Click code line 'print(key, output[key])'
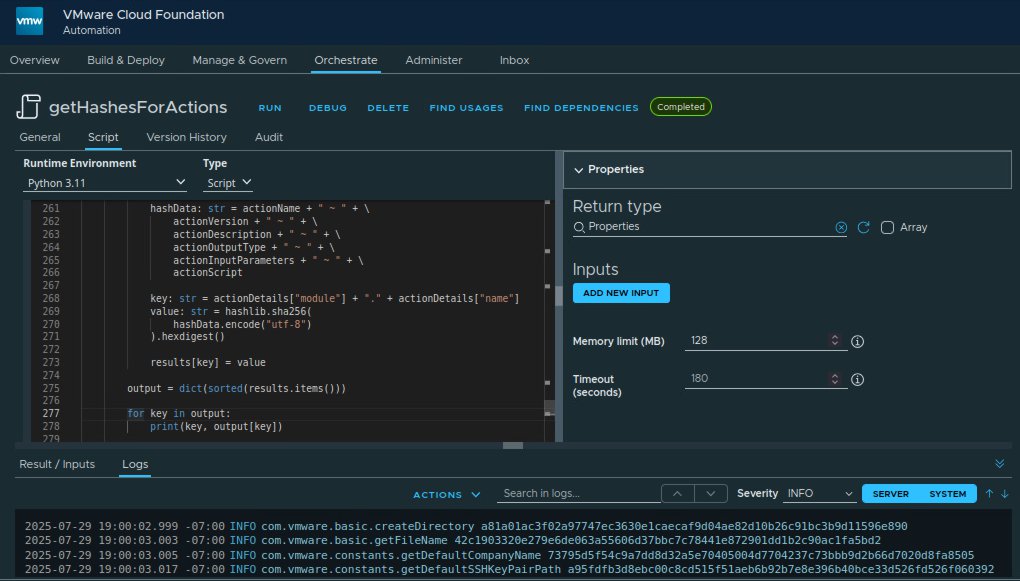The width and height of the screenshot is (1020, 581). coord(216,426)
